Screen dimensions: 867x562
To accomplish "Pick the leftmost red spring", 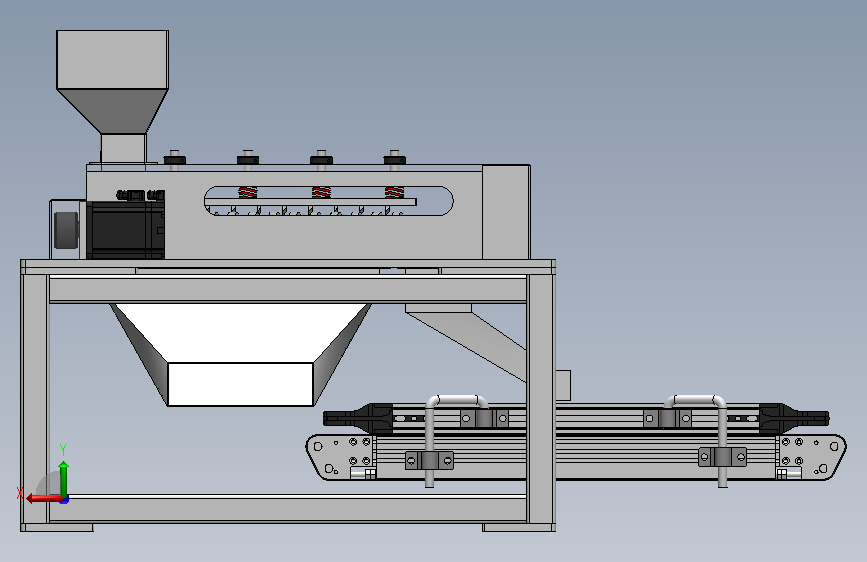I will [x=248, y=192].
